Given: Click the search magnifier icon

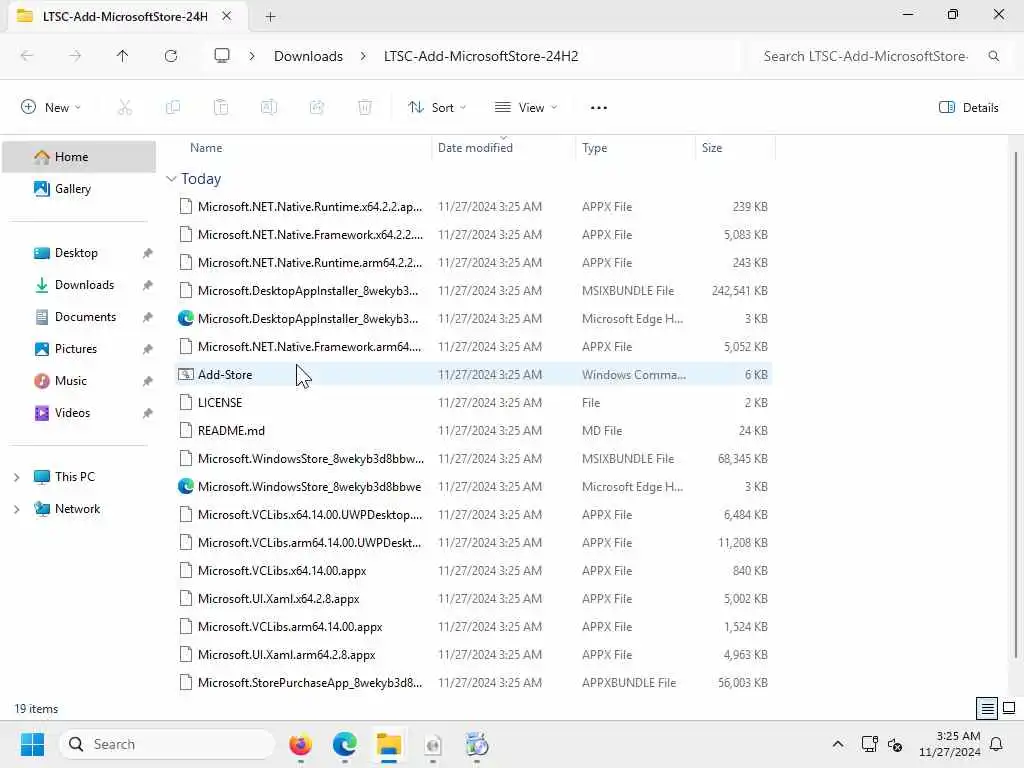Looking at the screenshot, I should pos(993,56).
